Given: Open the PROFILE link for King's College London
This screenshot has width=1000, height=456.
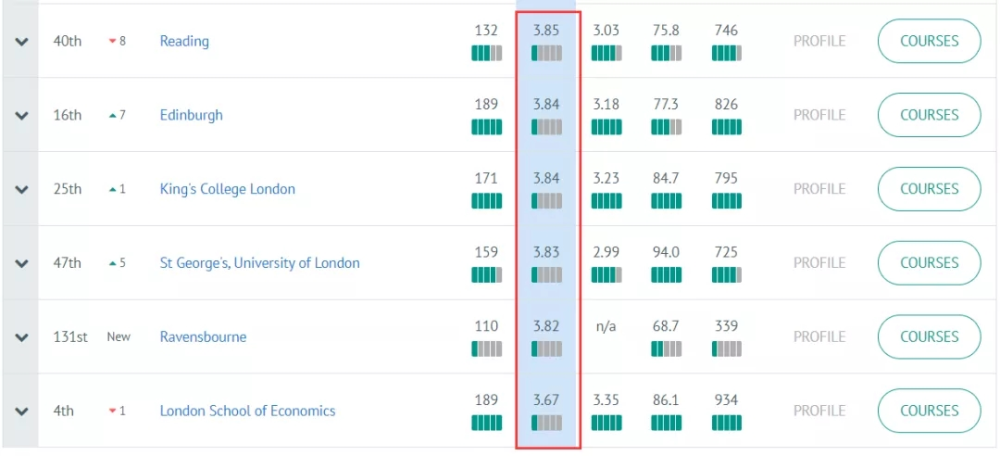Looking at the screenshot, I should pos(820,189).
